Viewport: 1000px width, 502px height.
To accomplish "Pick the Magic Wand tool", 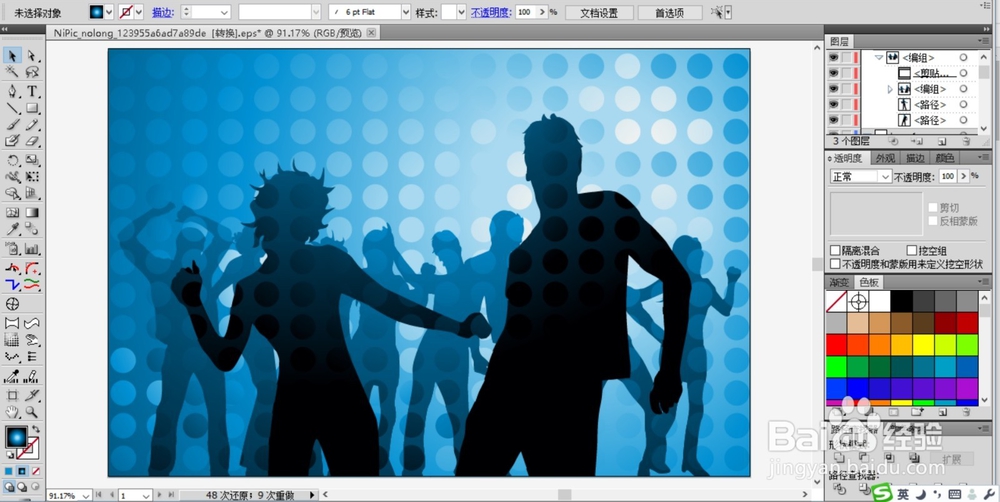I will click(12, 72).
